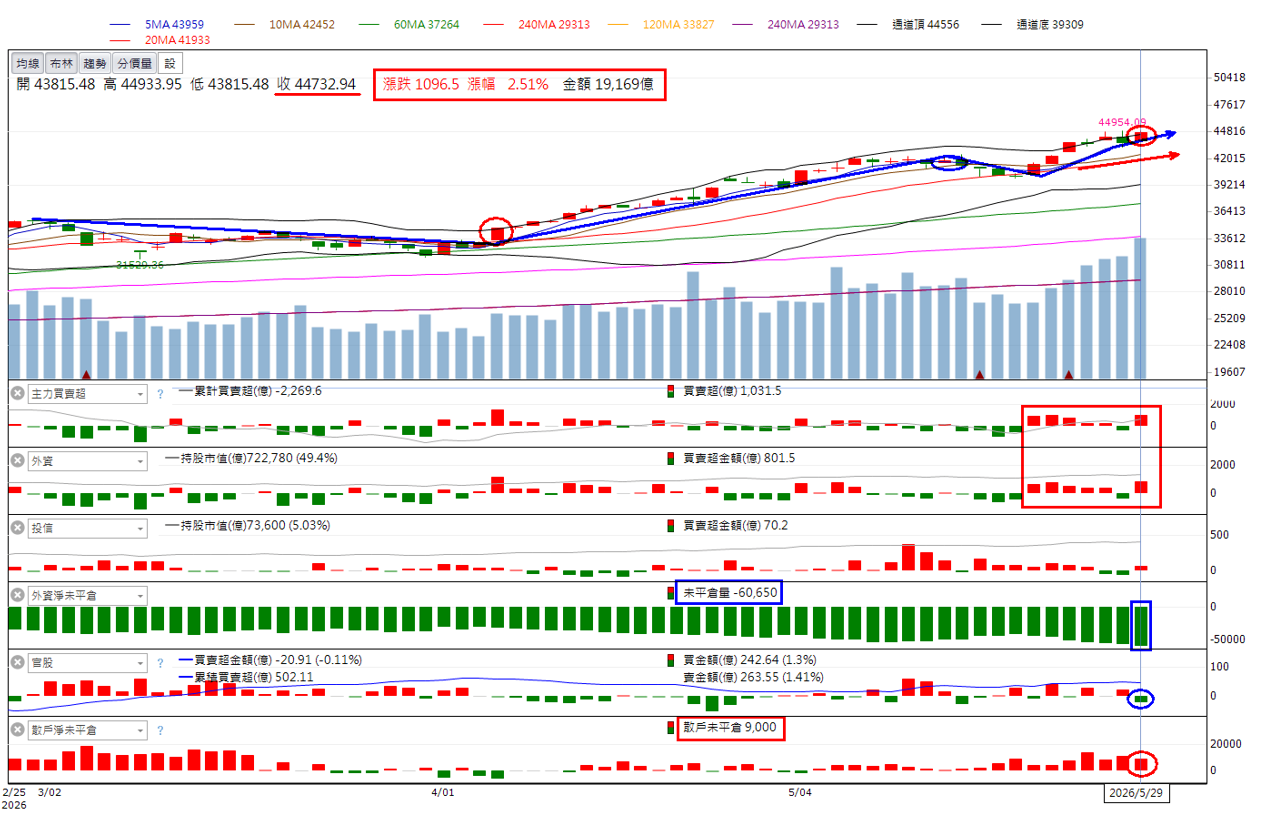Click the 漲幅 2.51% percentage
This screenshot has height=813, width=1265.
pyautogui.click(x=508, y=84)
